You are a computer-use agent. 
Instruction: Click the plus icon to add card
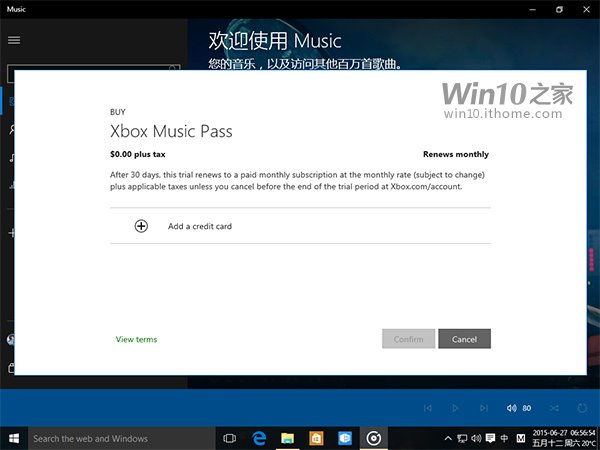[141, 226]
